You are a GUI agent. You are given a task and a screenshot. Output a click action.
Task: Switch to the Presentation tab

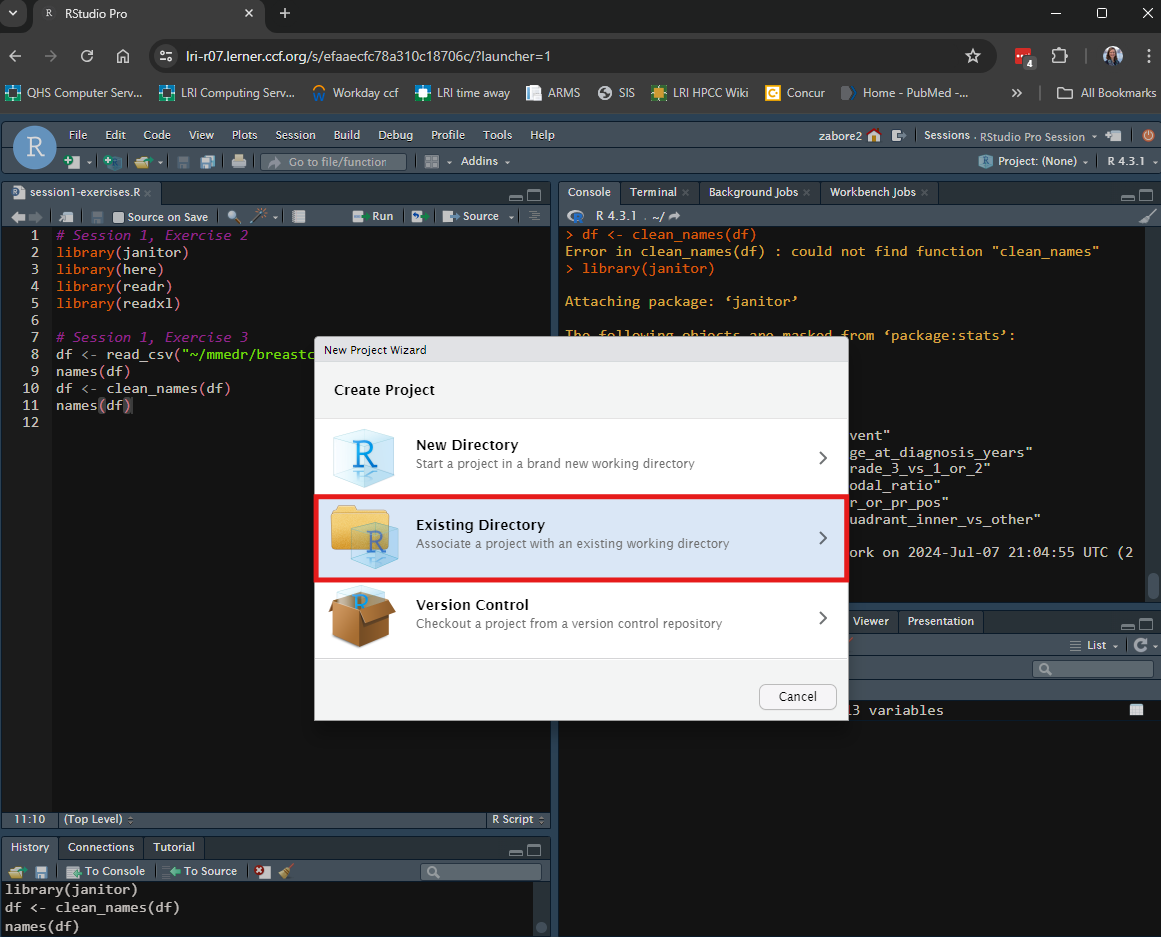(940, 621)
